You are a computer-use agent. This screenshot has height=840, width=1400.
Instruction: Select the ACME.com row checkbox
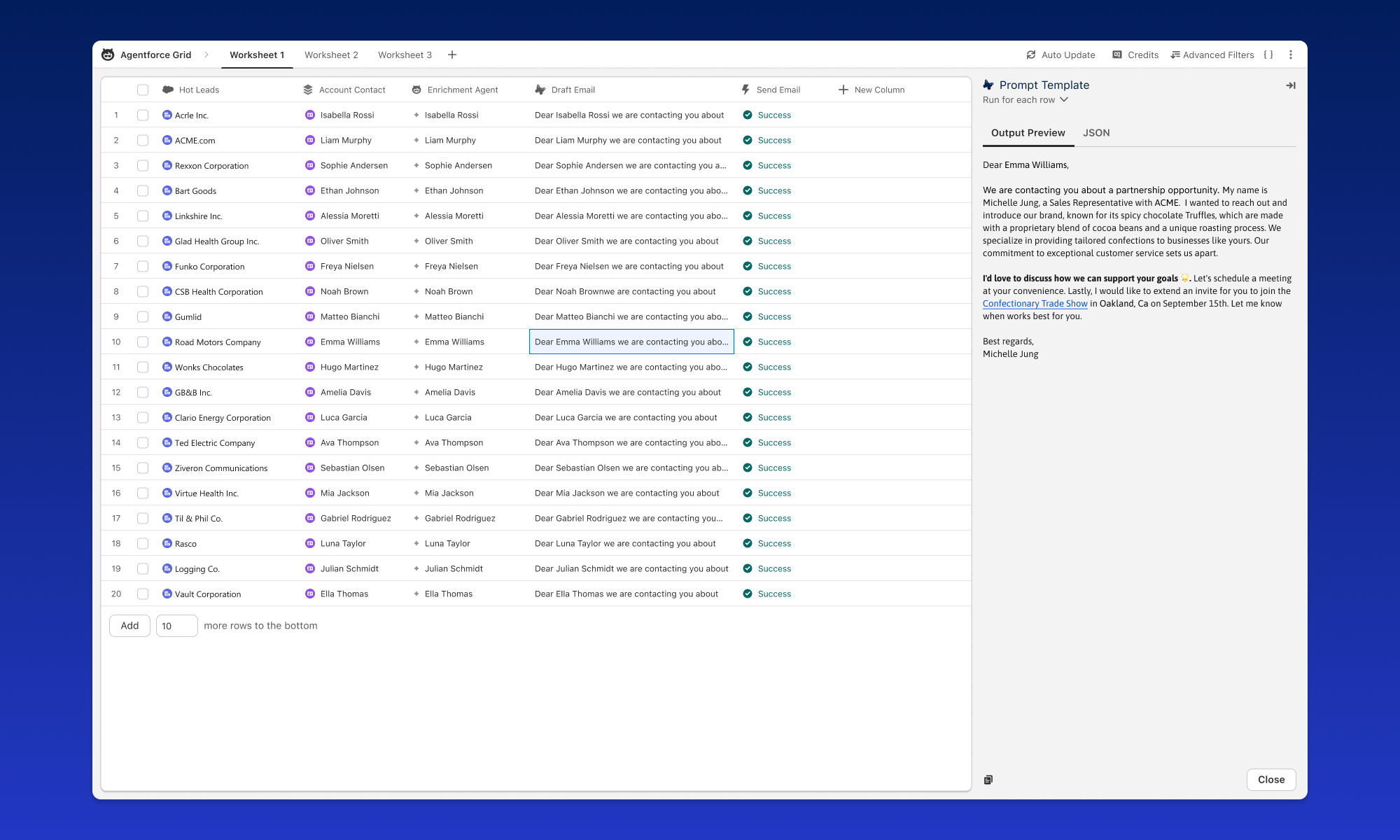[143, 140]
